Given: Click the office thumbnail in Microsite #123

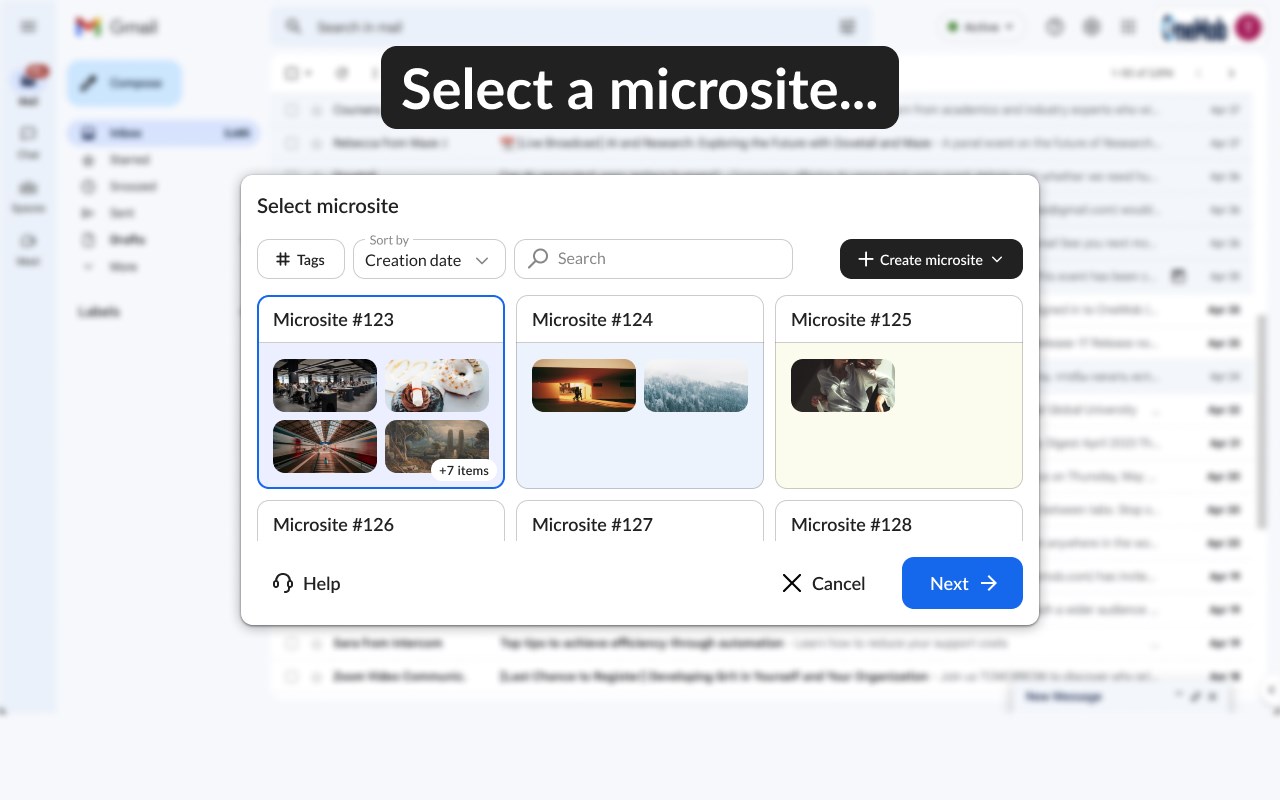Looking at the screenshot, I should [325, 385].
